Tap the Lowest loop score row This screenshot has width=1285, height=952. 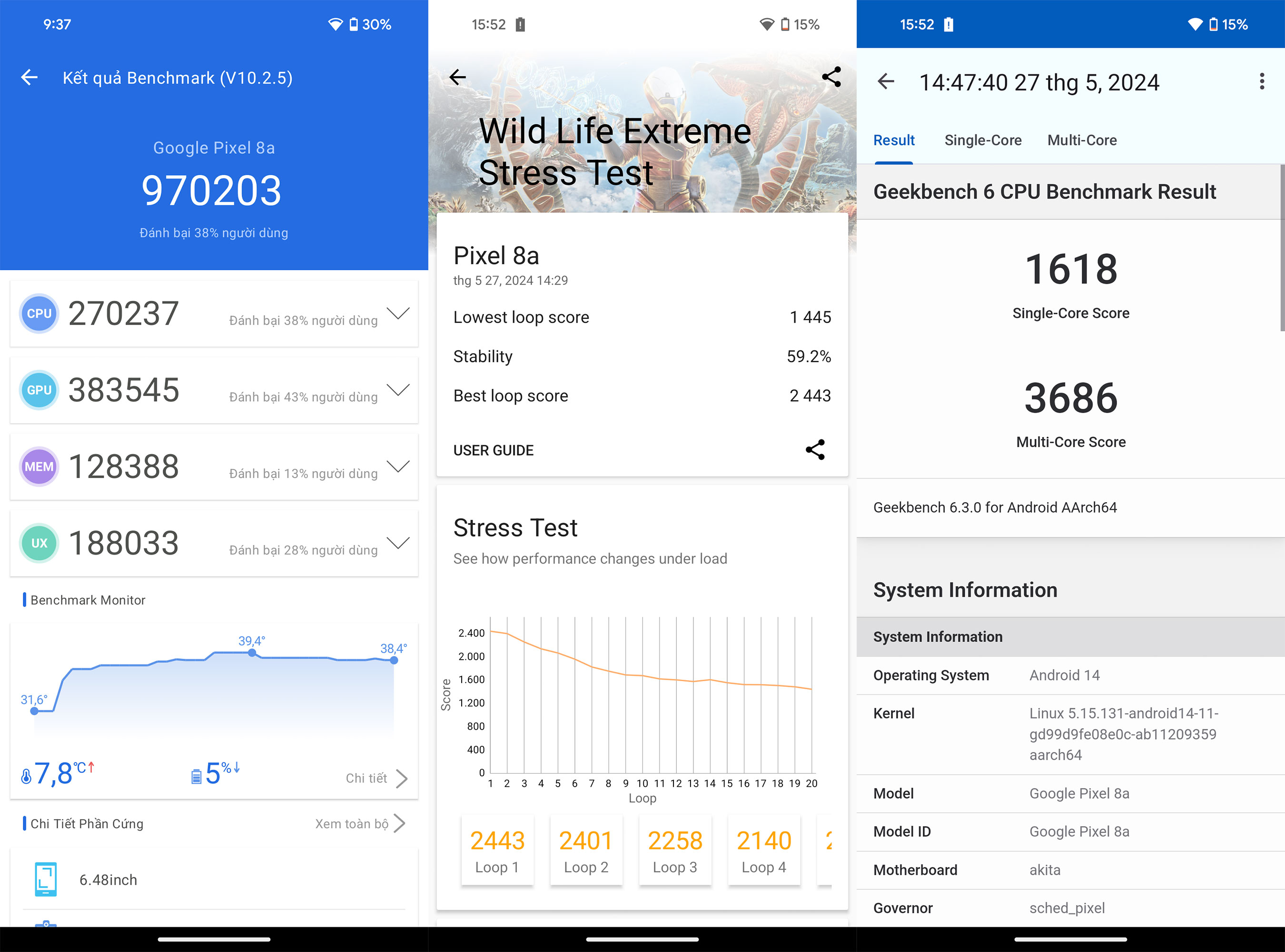642,317
